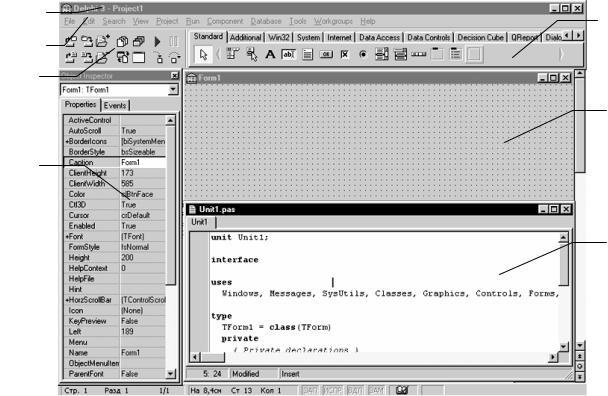Pick the GroupBox component from the palette
The width and height of the screenshot is (608, 396).
[x=437, y=54]
